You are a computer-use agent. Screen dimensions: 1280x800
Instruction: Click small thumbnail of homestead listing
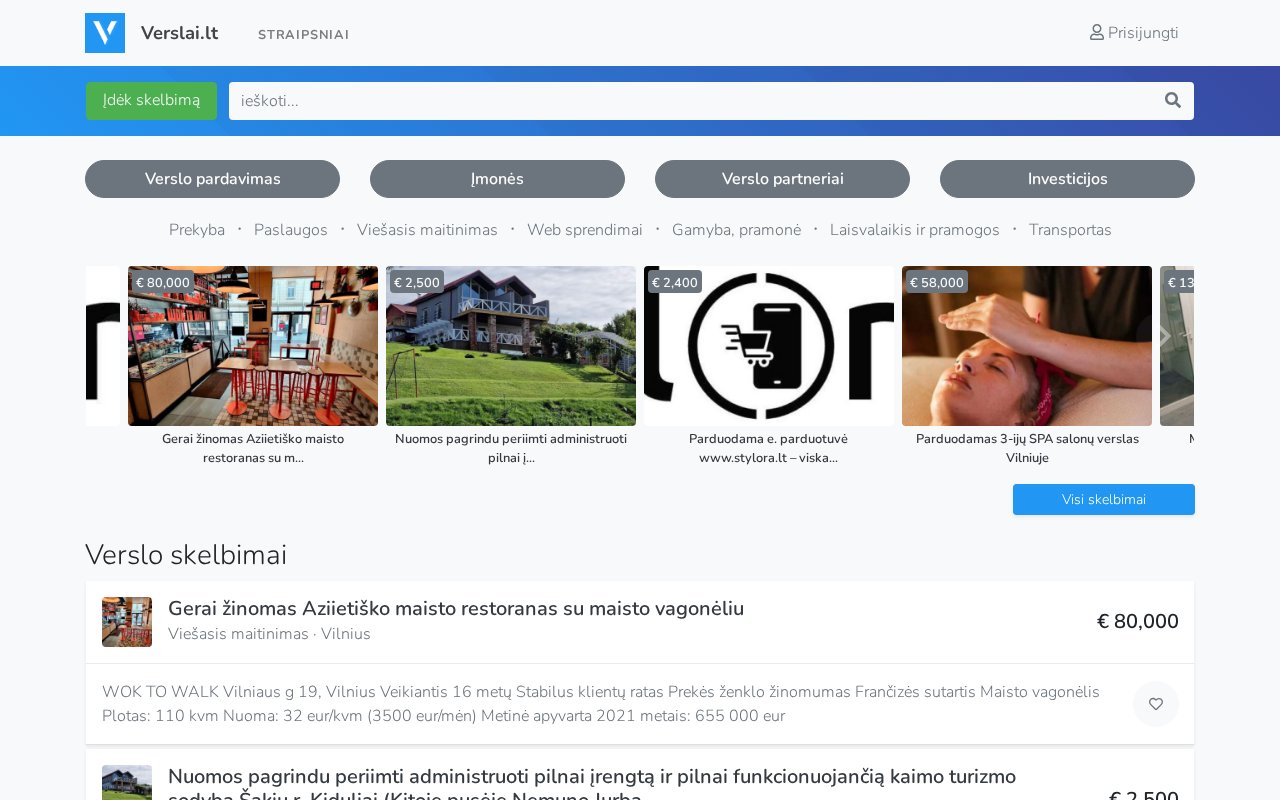point(127,783)
